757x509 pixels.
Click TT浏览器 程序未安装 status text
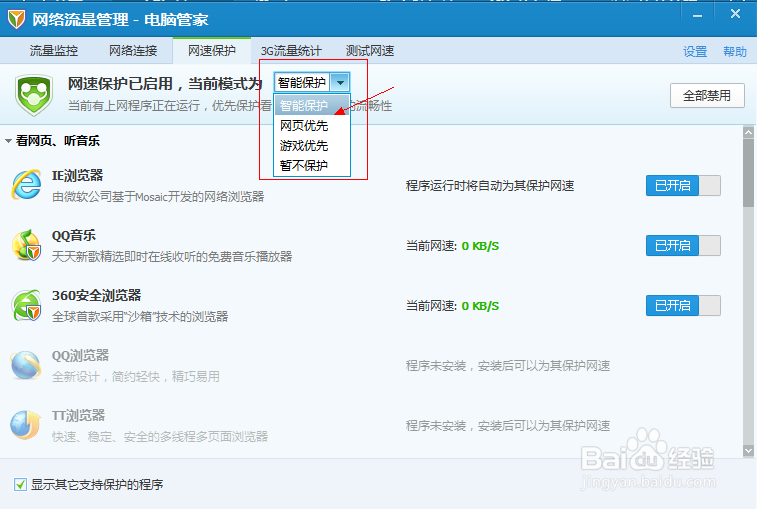pyautogui.click(x=508, y=425)
